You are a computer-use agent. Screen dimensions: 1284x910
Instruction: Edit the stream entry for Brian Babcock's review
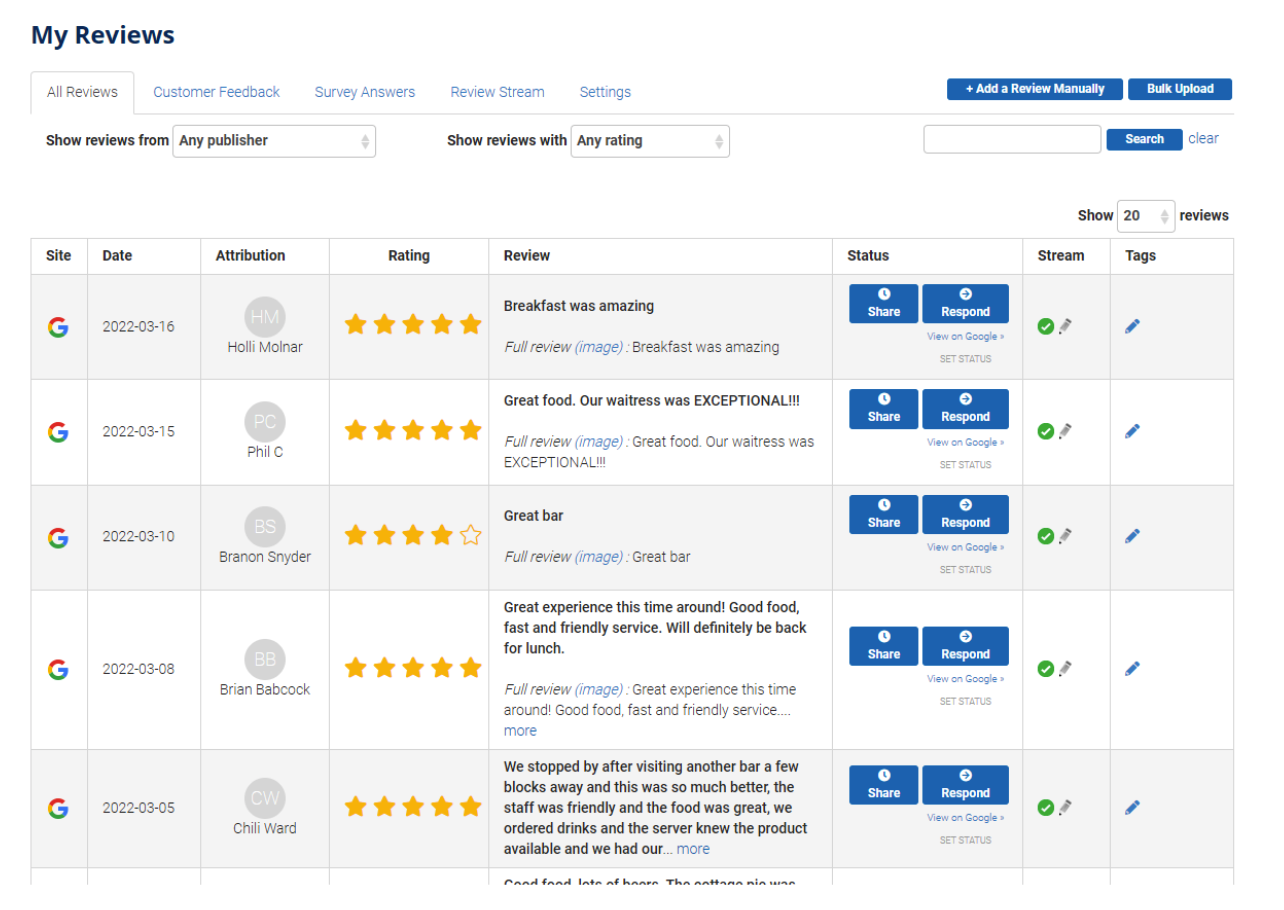[x=1066, y=668]
